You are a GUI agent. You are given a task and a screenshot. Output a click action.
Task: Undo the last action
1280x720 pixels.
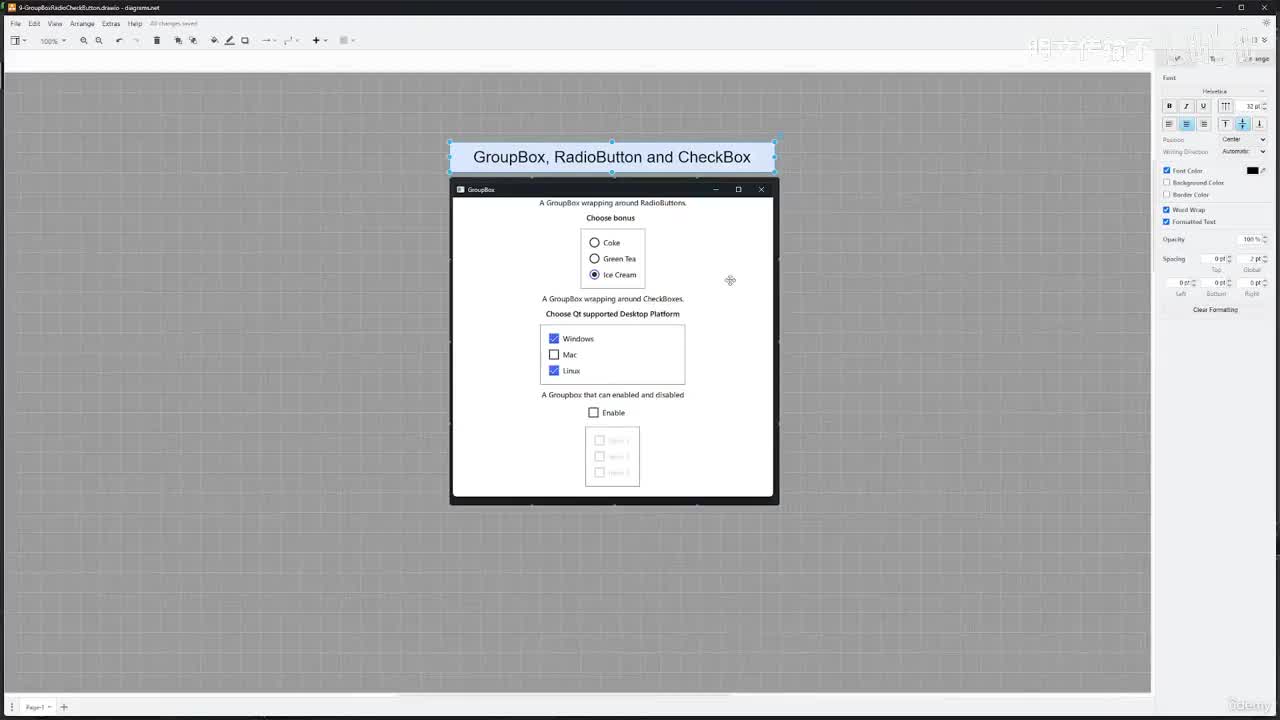[x=119, y=40]
